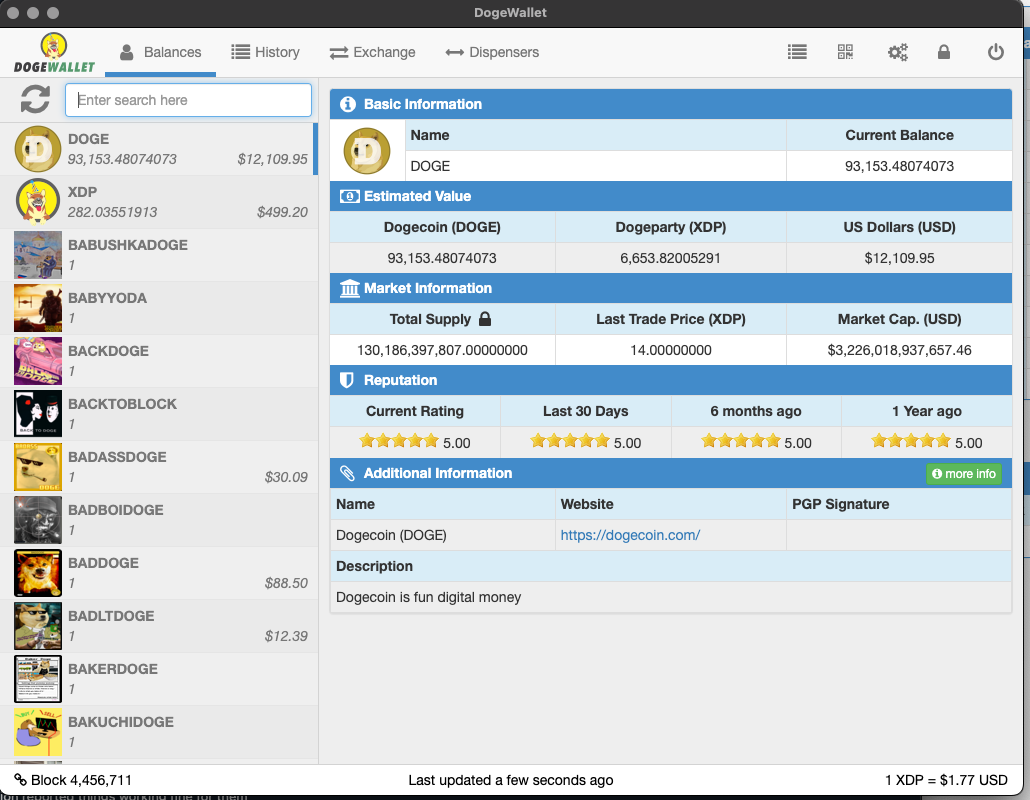The image size is (1030, 800).
Task: Click the BACKDOGE card thumbnail
Action: coord(38,361)
